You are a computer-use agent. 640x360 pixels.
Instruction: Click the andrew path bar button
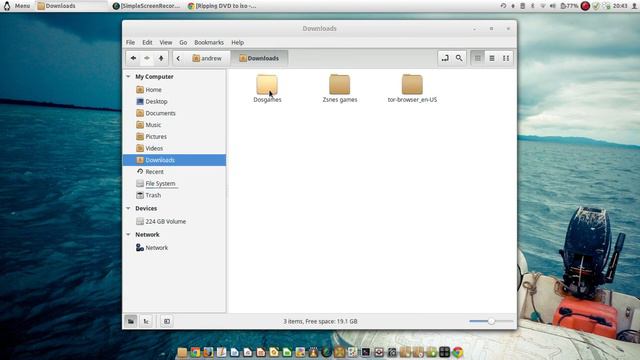pos(207,58)
